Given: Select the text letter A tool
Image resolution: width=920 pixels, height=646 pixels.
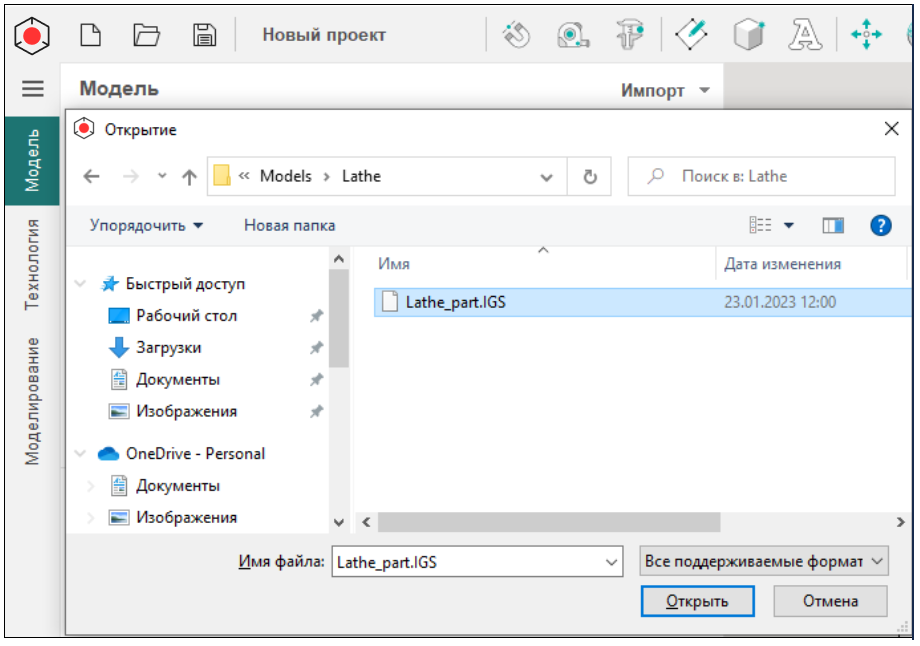Looking at the screenshot, I should [804, 35].
